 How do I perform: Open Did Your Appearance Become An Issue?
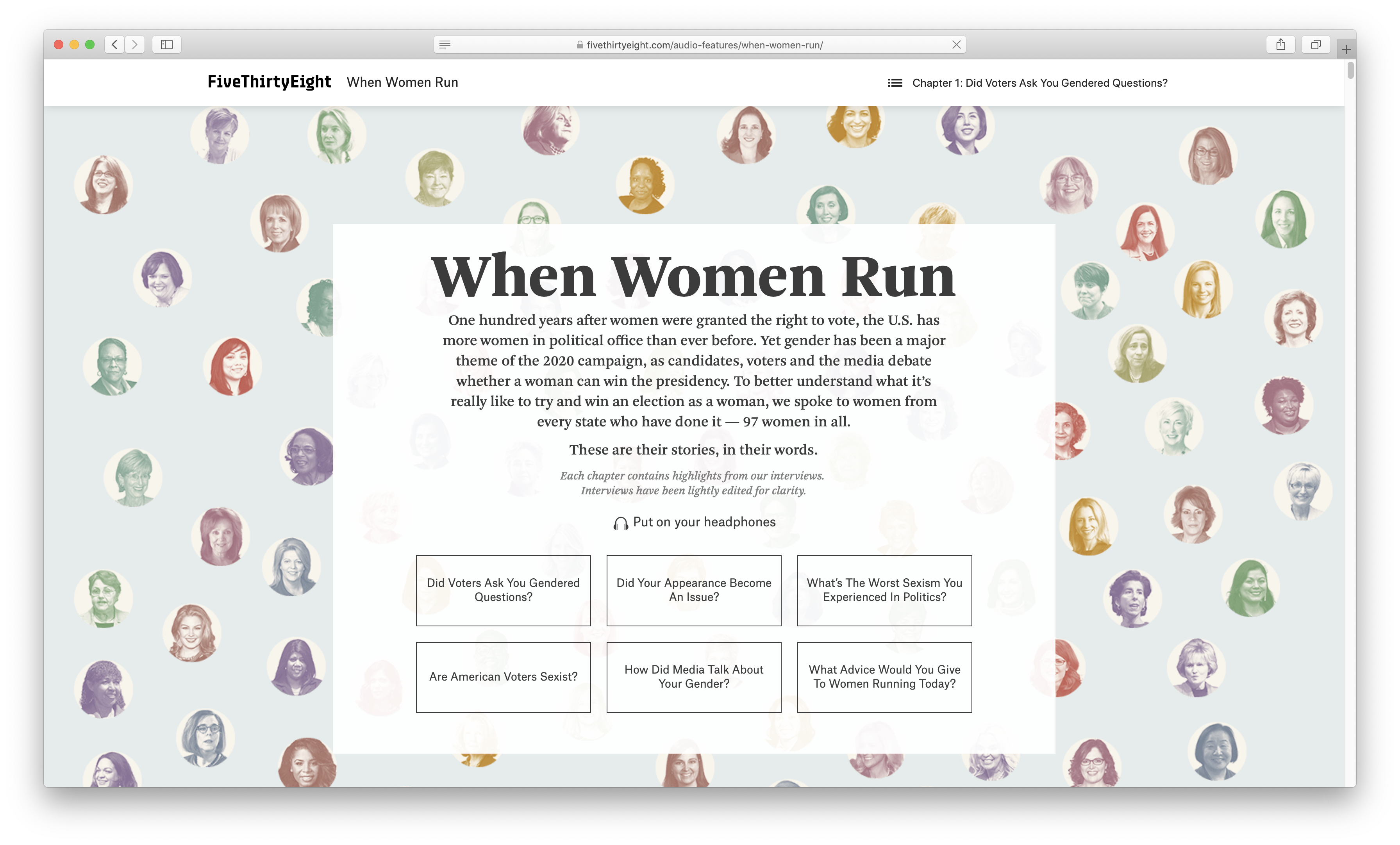point(694,590)
